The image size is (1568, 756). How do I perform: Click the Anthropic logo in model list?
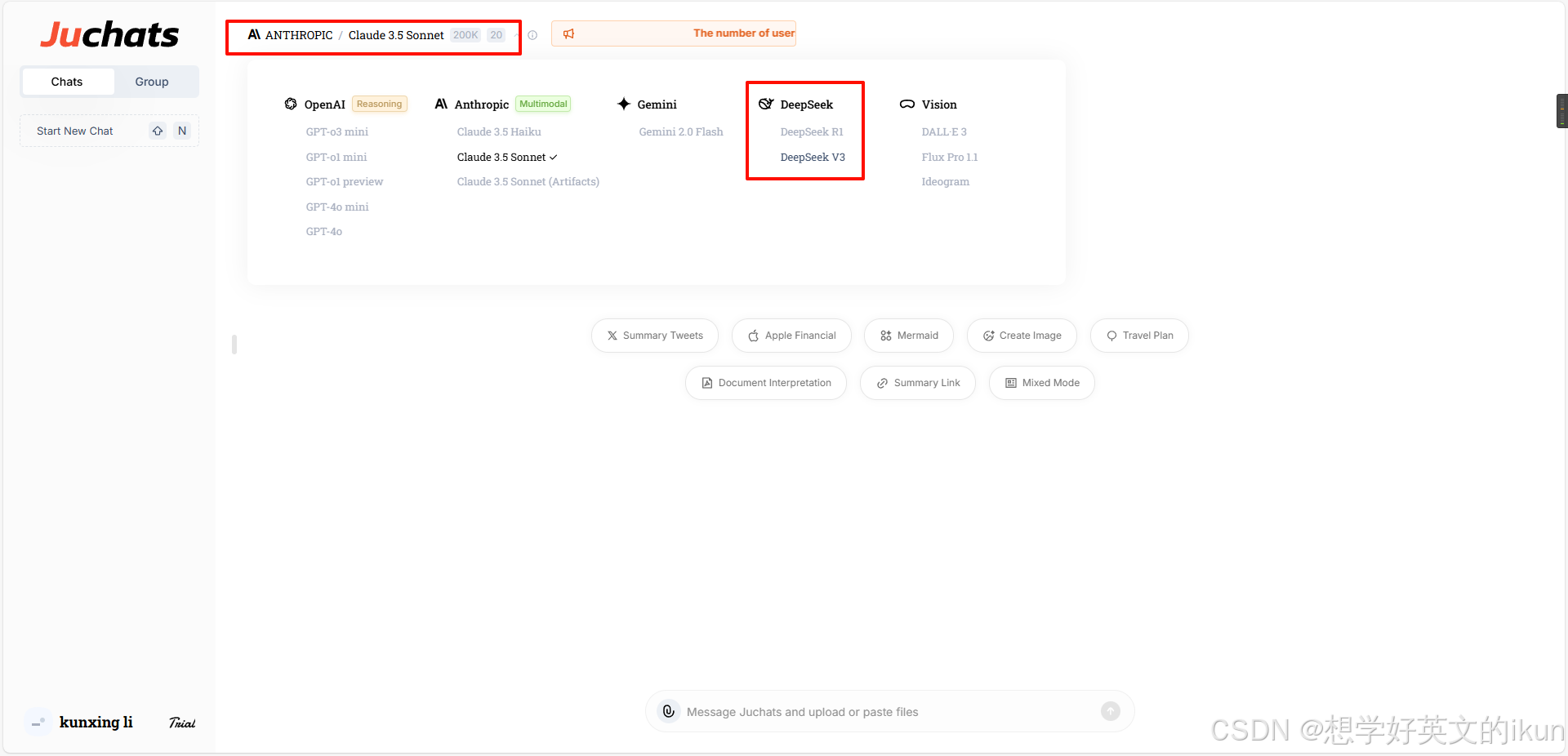(441, 104)
